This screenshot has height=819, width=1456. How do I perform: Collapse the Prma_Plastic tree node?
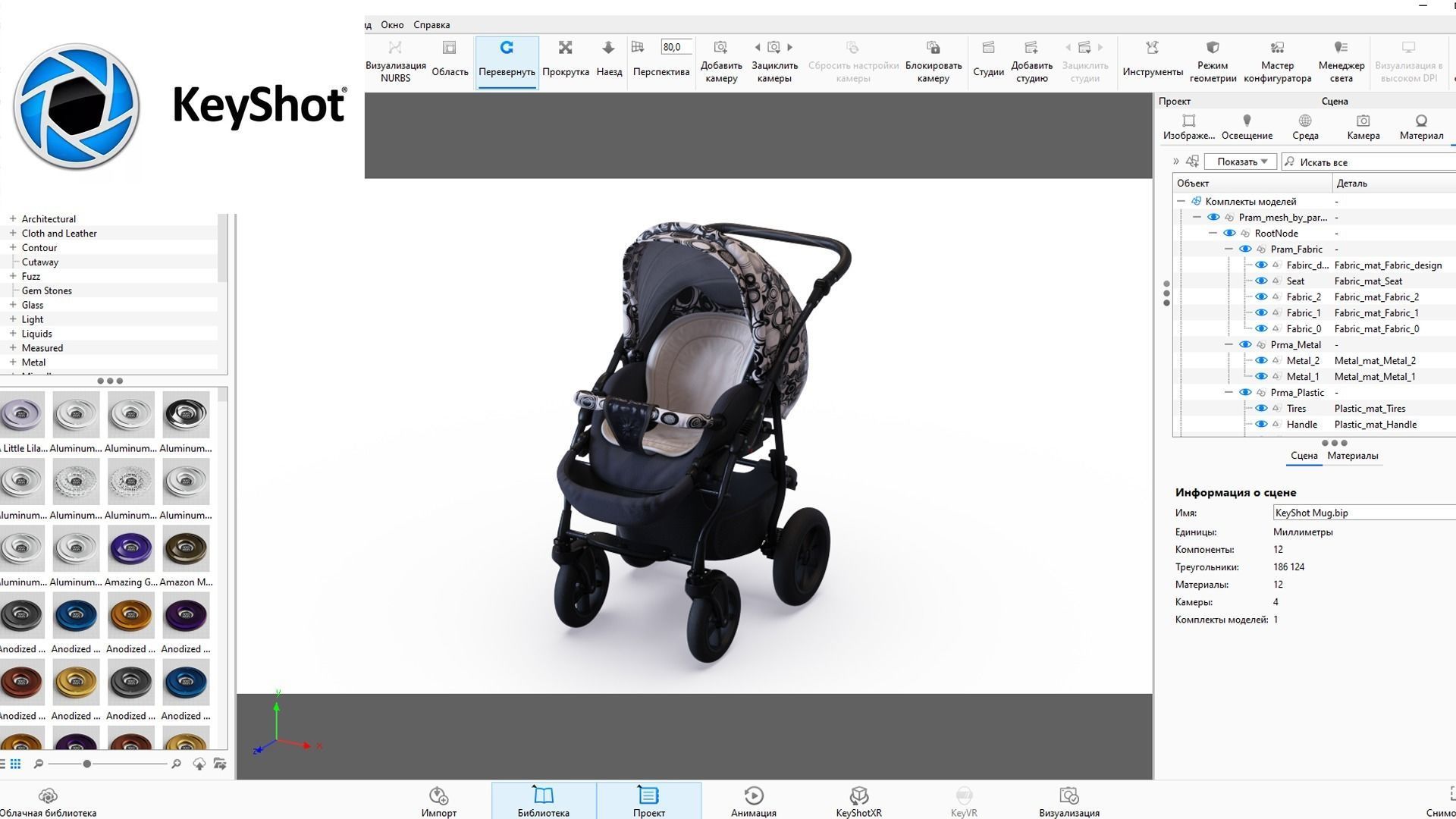coord(1228,392)
